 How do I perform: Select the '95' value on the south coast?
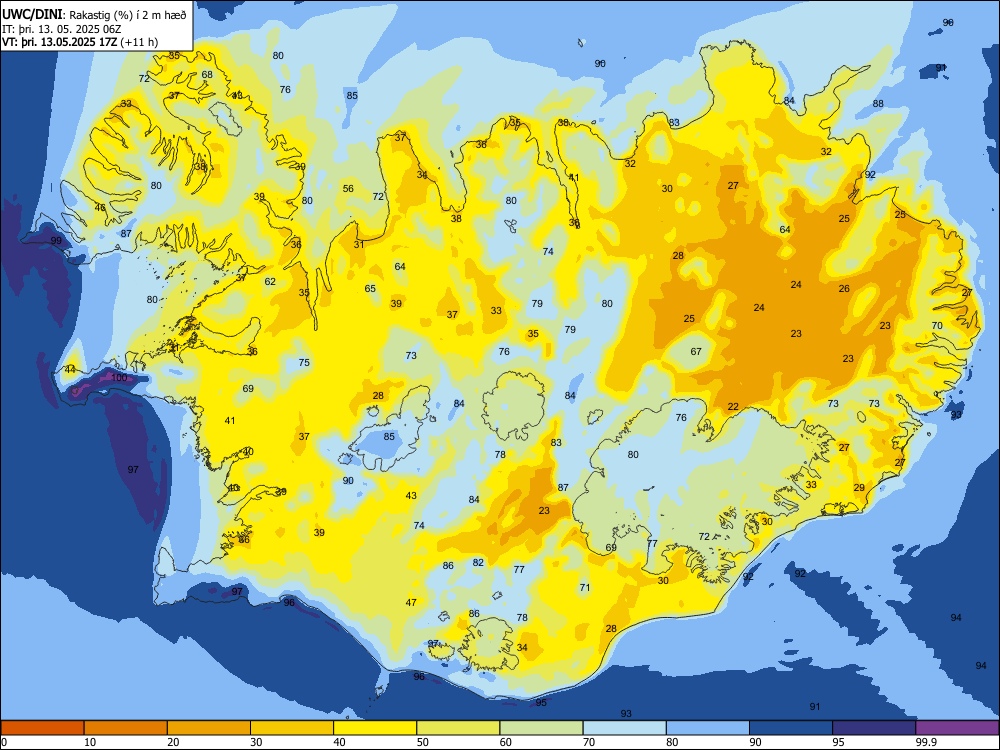click(541, 702)
